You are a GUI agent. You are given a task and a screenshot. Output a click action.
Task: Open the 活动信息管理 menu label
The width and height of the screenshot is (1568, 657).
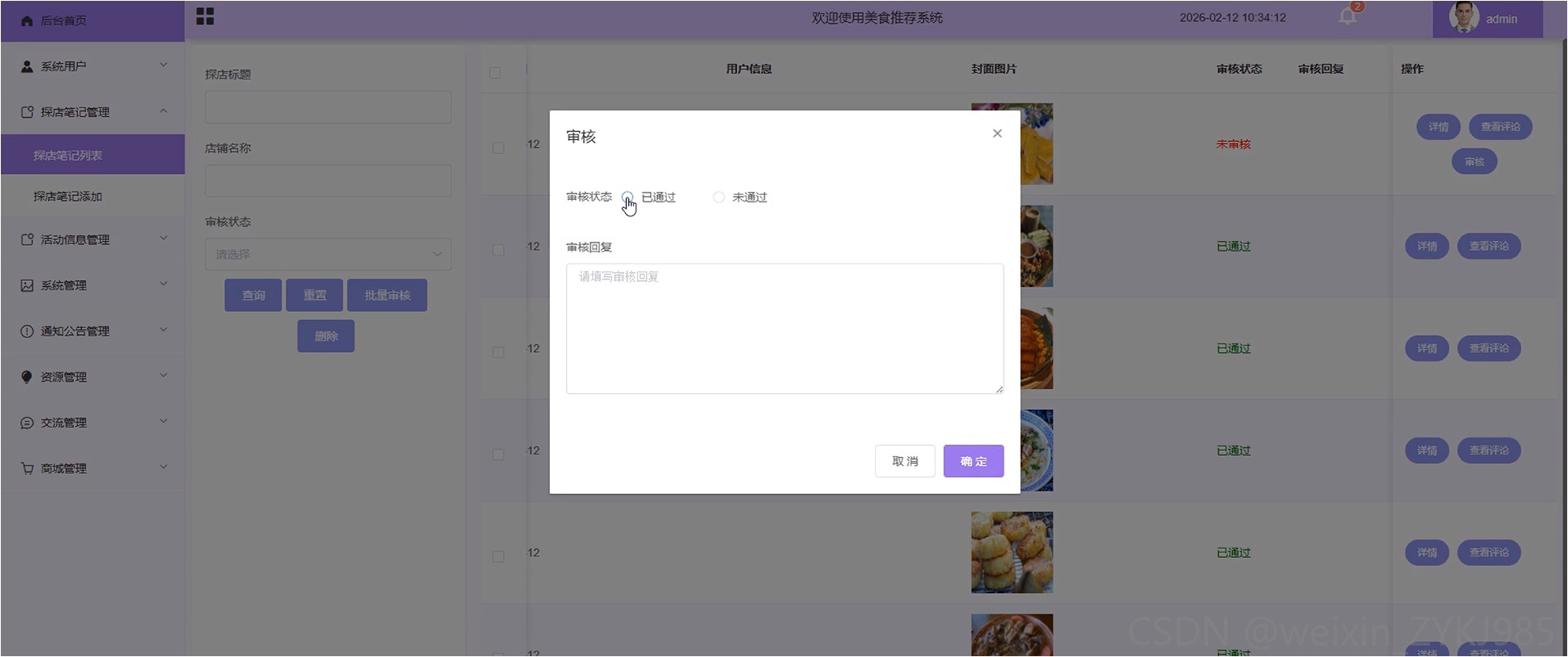pyautogui.click(x=75, y=240)
